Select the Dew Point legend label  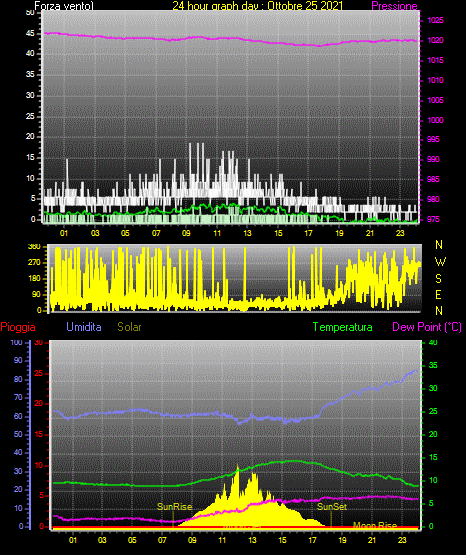tap(427, 327)
